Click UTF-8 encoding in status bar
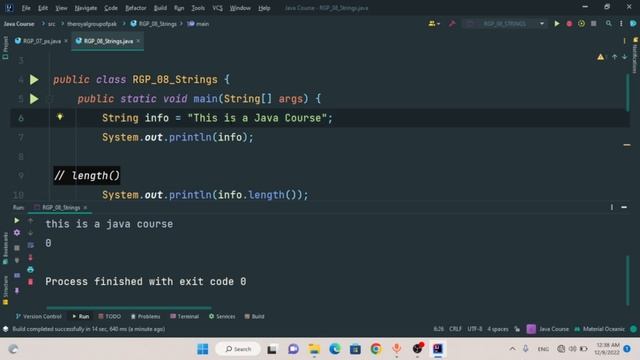640x360 pixels. (x=475, y=329)
